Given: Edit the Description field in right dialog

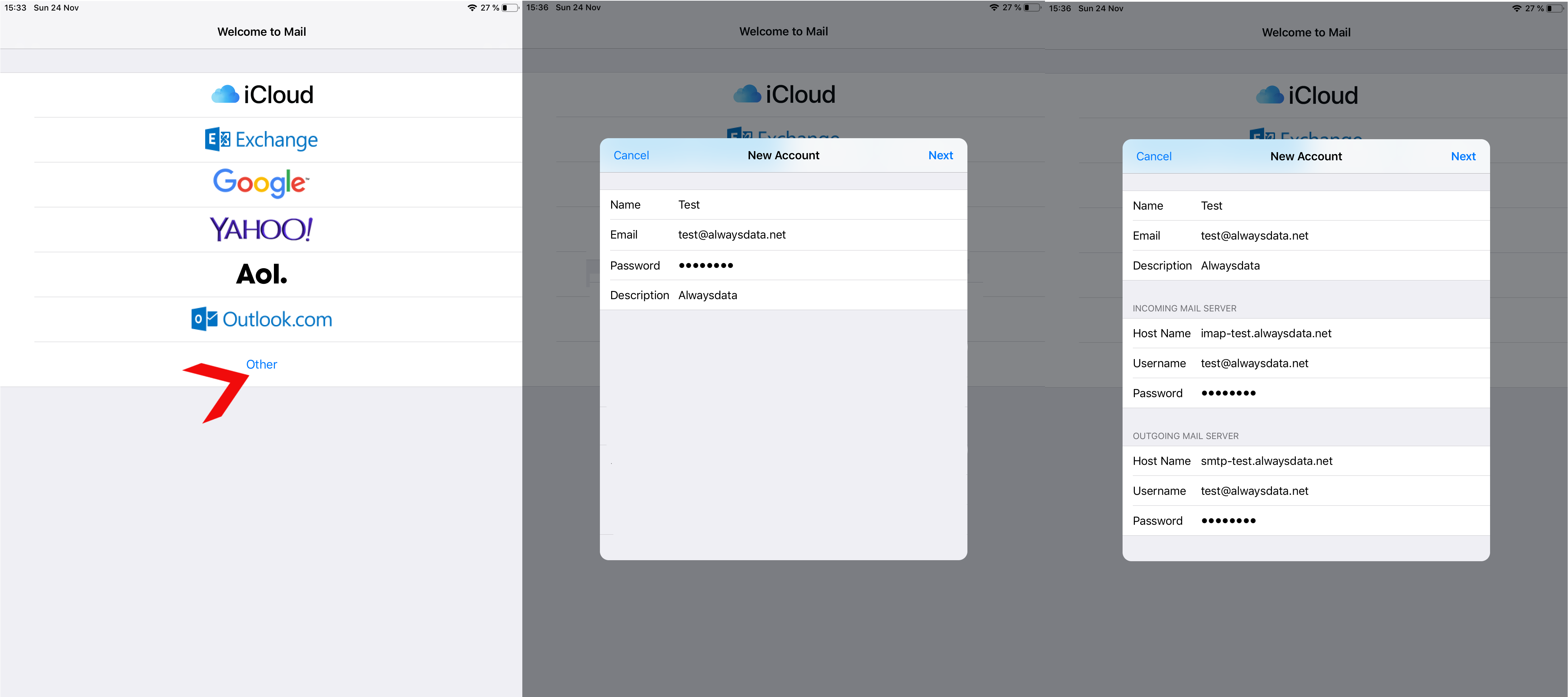Looking at the screenshot, I should [1306, 265].
